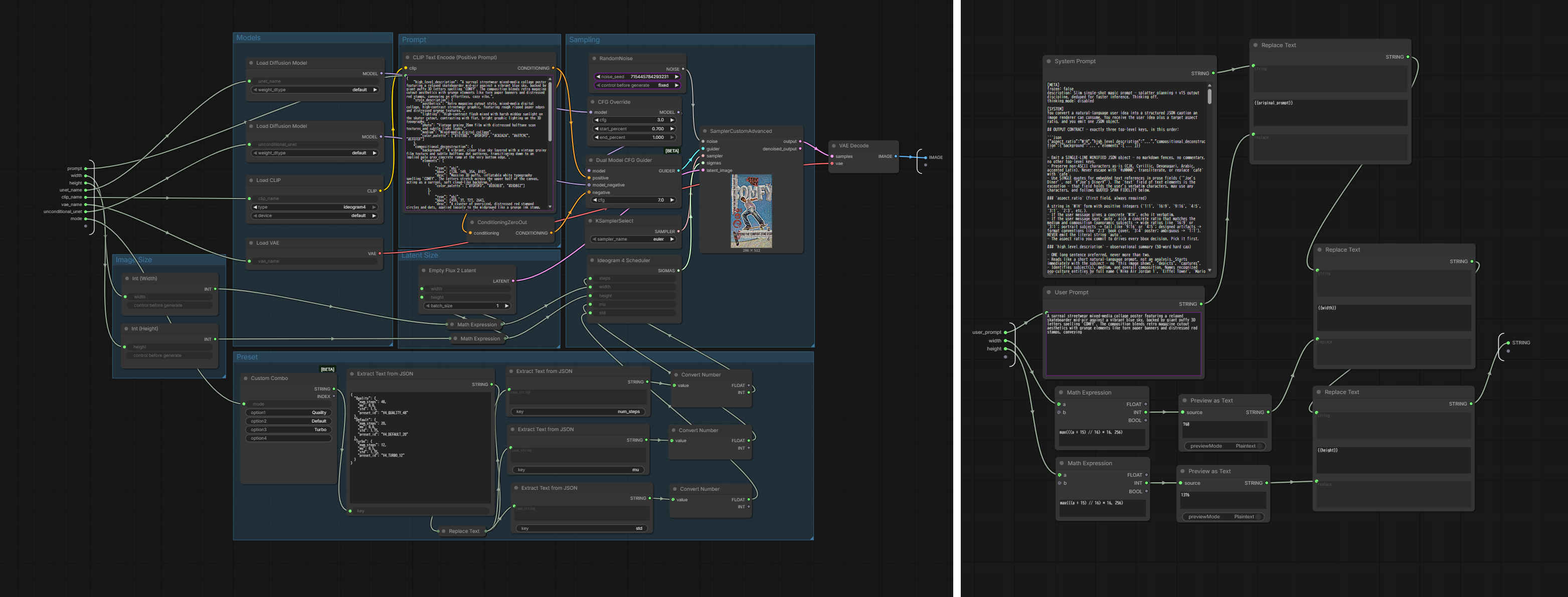This screenshot has width=1568, height=597.
Task: Click the unet_name input slot dot
Action: tap(86, 190)
